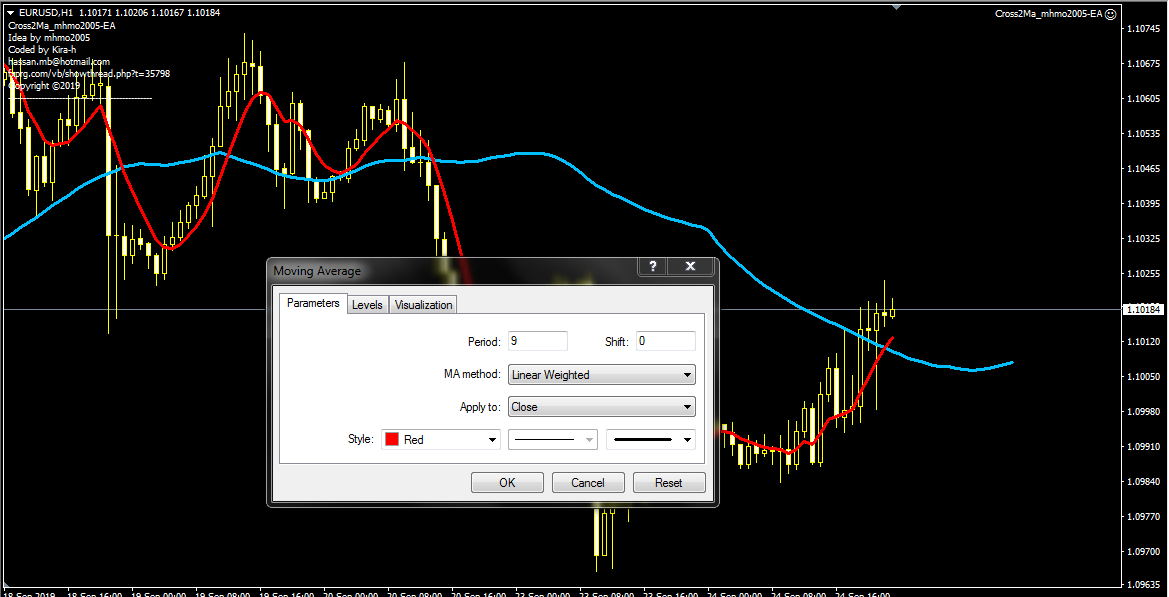Screen dimensions: 1169x597
Task: Open the Apply to dropdown
Action: point(601,407)
